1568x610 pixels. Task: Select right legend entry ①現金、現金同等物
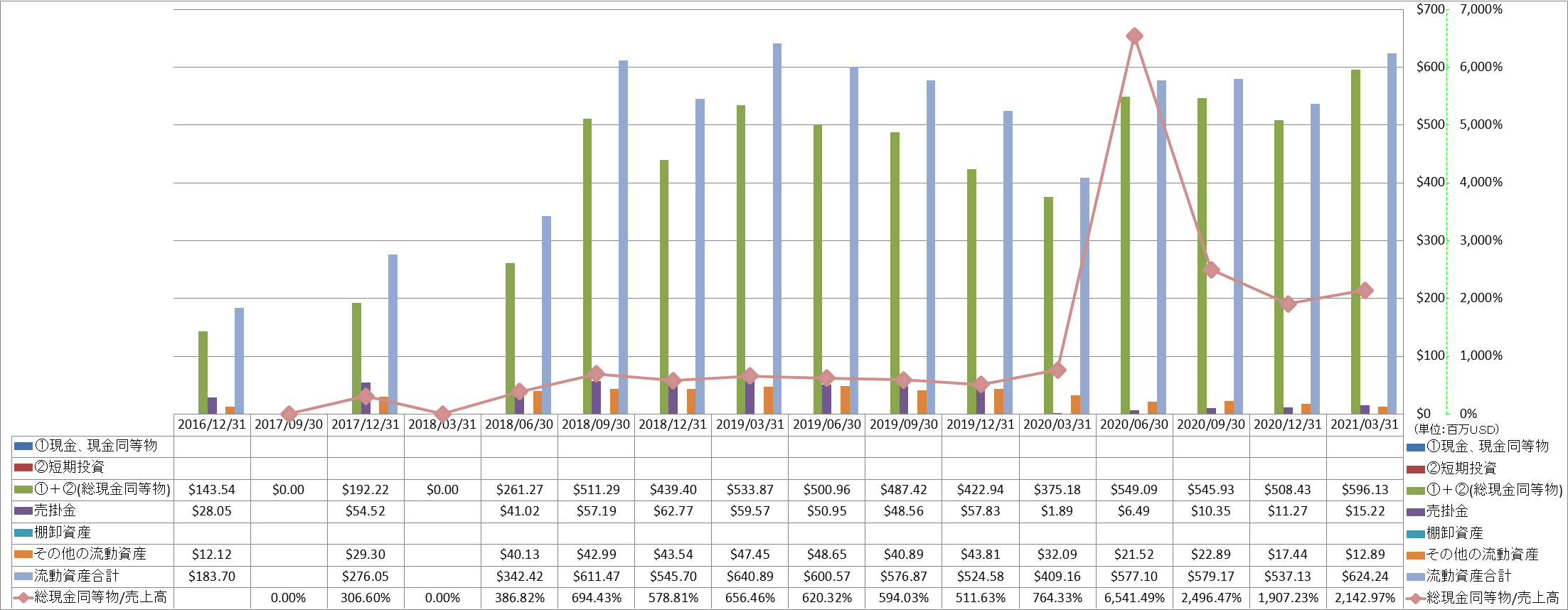(x=1478, y=446)
